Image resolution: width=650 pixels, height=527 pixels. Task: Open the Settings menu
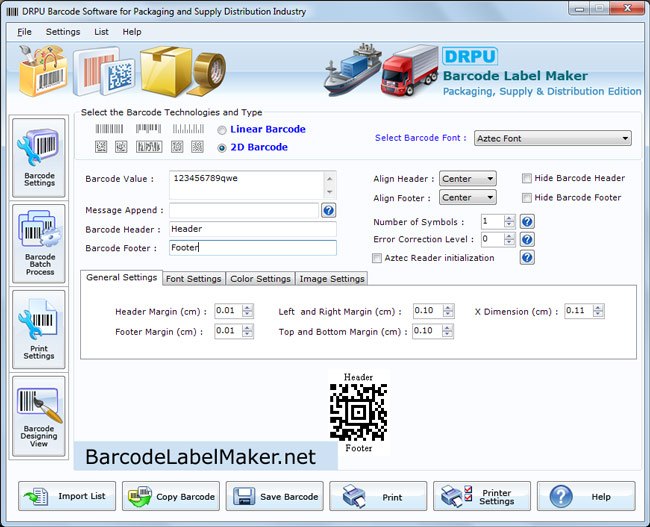pos(63,32)
